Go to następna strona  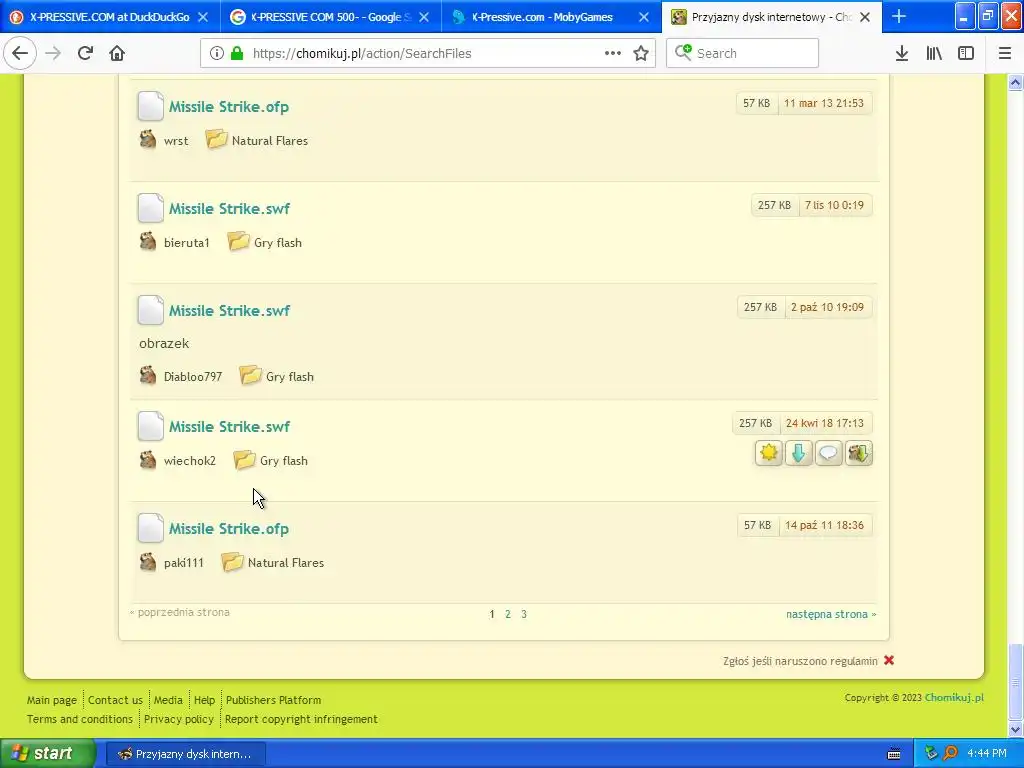[831, 614]
